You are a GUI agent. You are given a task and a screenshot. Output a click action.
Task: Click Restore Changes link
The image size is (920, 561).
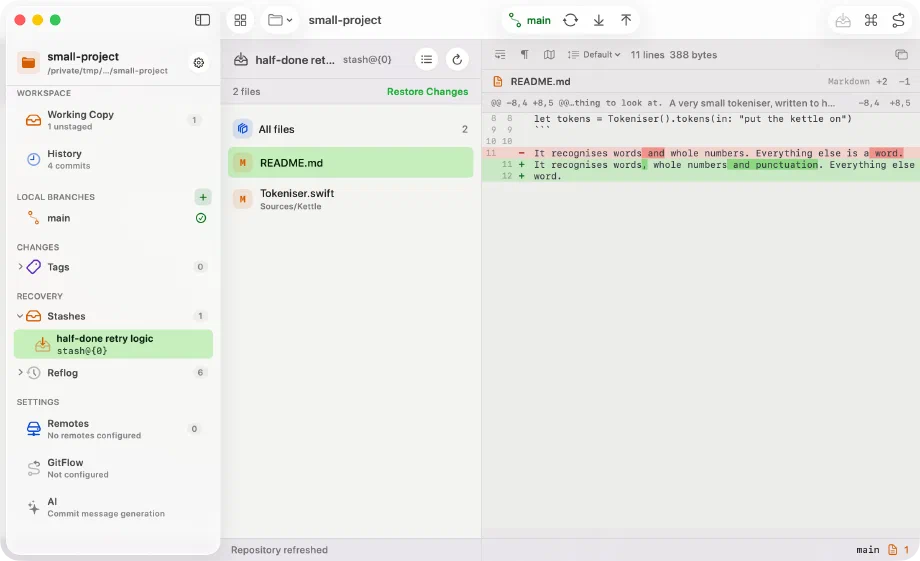pyautogui.click(x=427, y=92)
